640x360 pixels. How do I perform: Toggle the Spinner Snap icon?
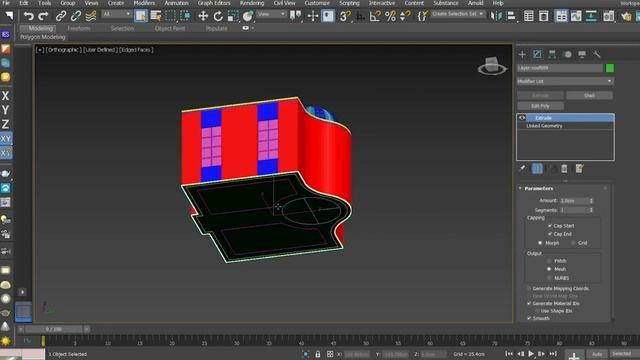(405, 16)
